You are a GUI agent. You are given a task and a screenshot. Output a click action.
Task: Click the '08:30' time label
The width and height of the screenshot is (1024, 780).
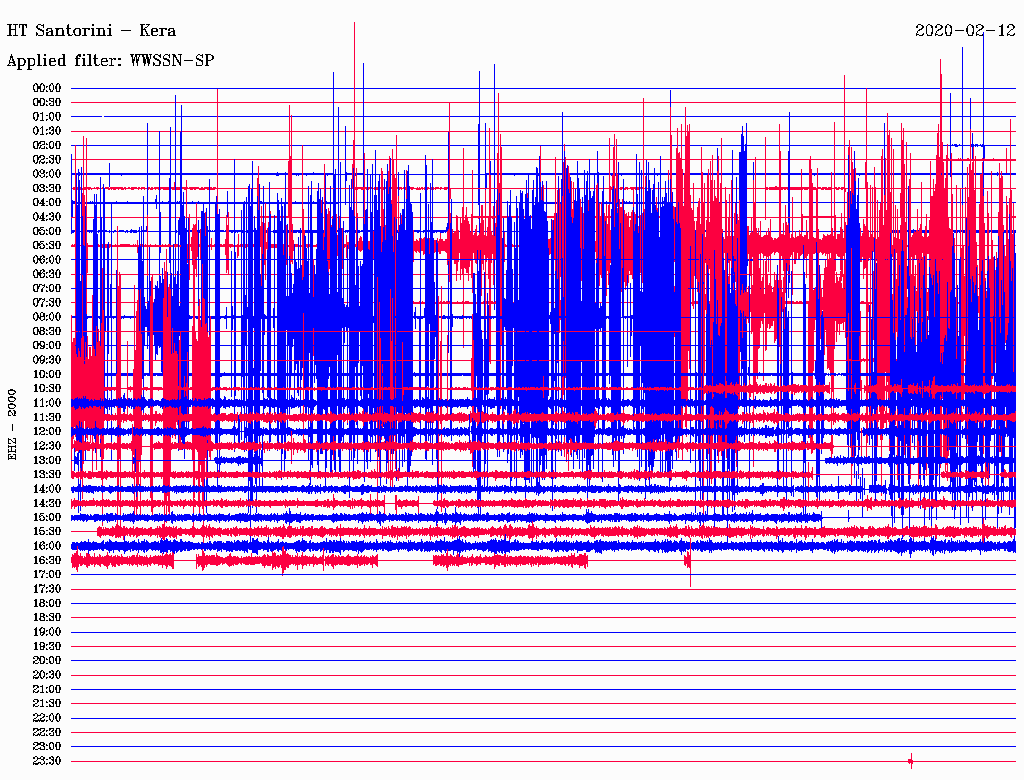pos(47,332)
